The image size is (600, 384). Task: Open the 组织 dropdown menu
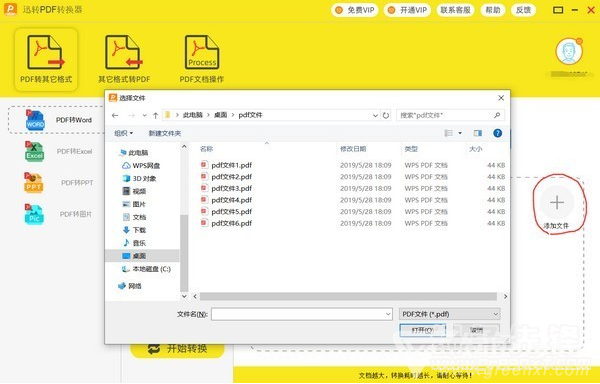(x=124, y=133)
